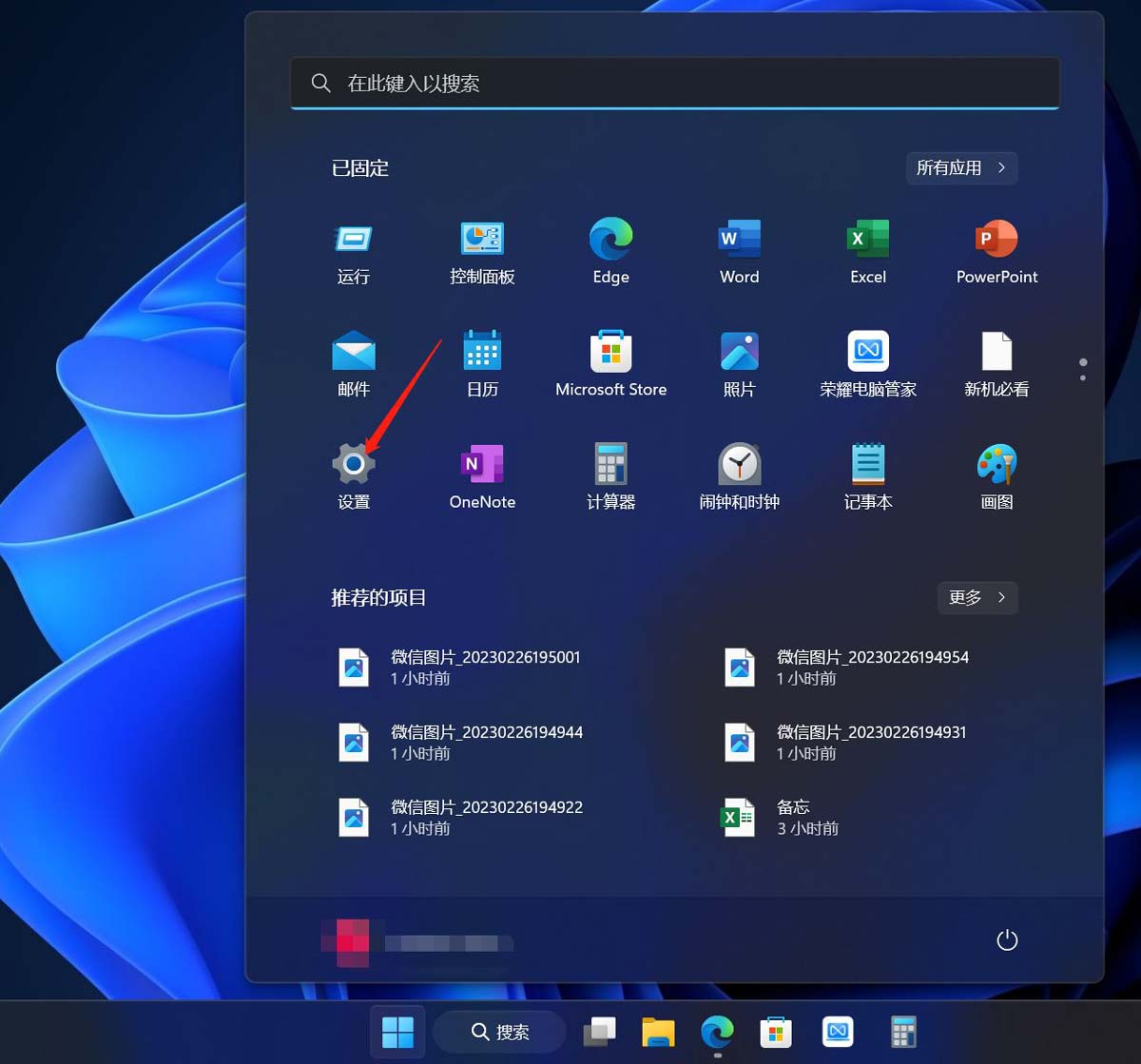Image resolution: width=1141 pixels, height=1064 pixels.
Task: Open the 邮件 (Mail) app
Action: [x=353, y=357]
